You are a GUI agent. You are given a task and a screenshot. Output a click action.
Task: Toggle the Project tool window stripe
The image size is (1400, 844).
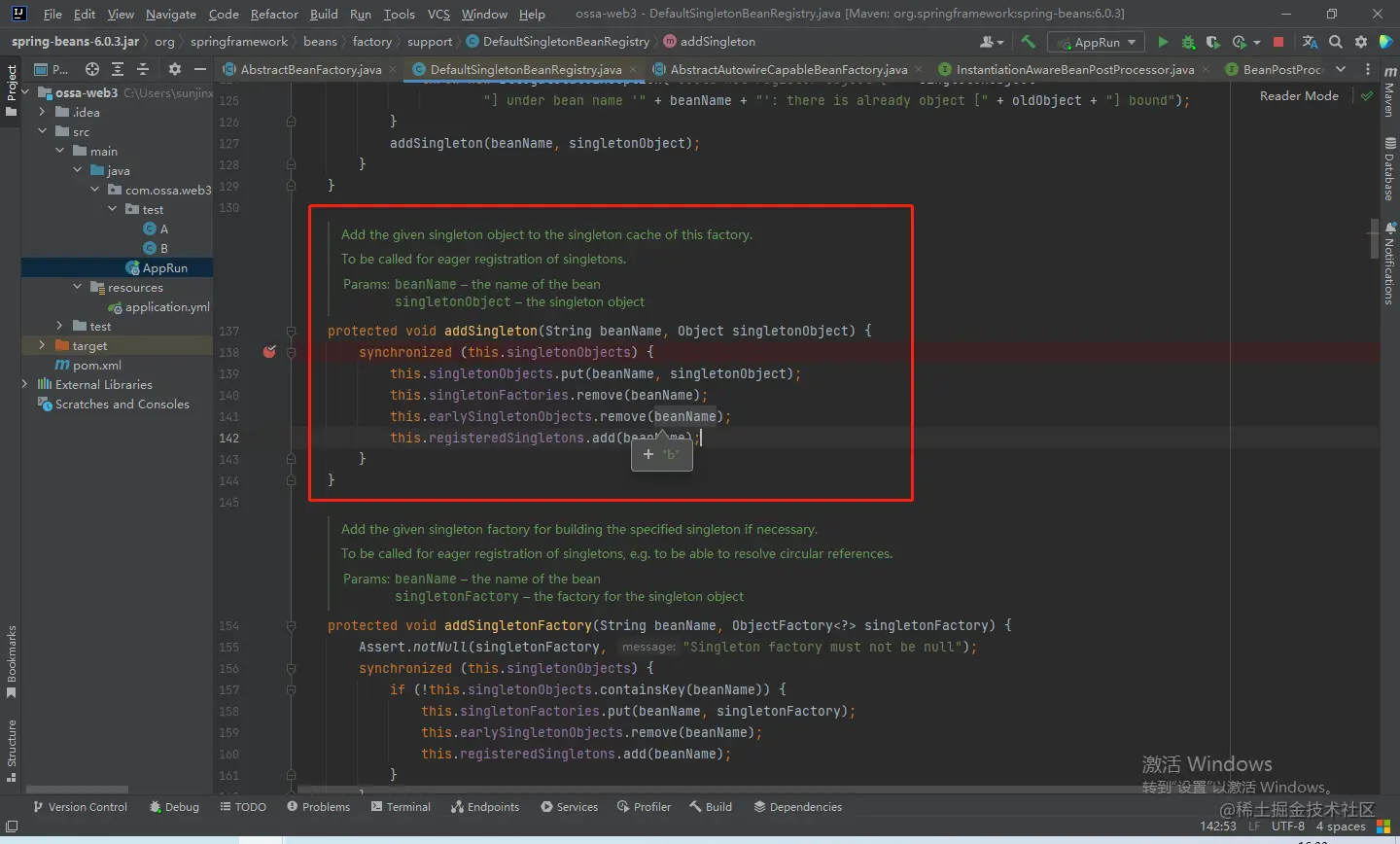click(x=11, y=91)
